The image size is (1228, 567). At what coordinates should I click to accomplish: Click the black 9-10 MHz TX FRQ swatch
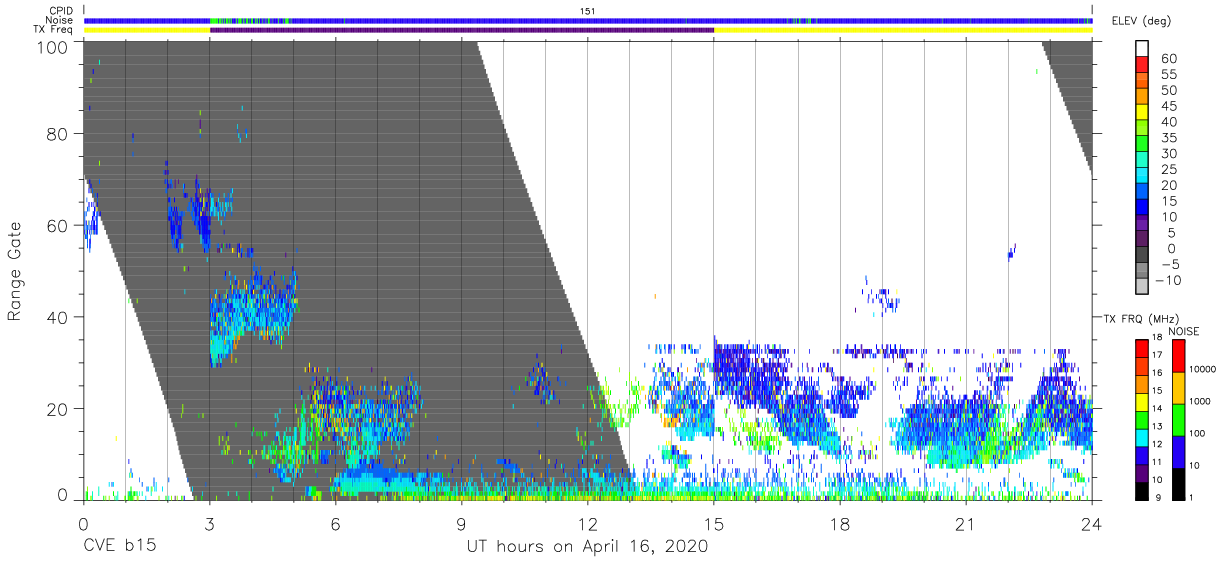click(x=1141, y=492)
